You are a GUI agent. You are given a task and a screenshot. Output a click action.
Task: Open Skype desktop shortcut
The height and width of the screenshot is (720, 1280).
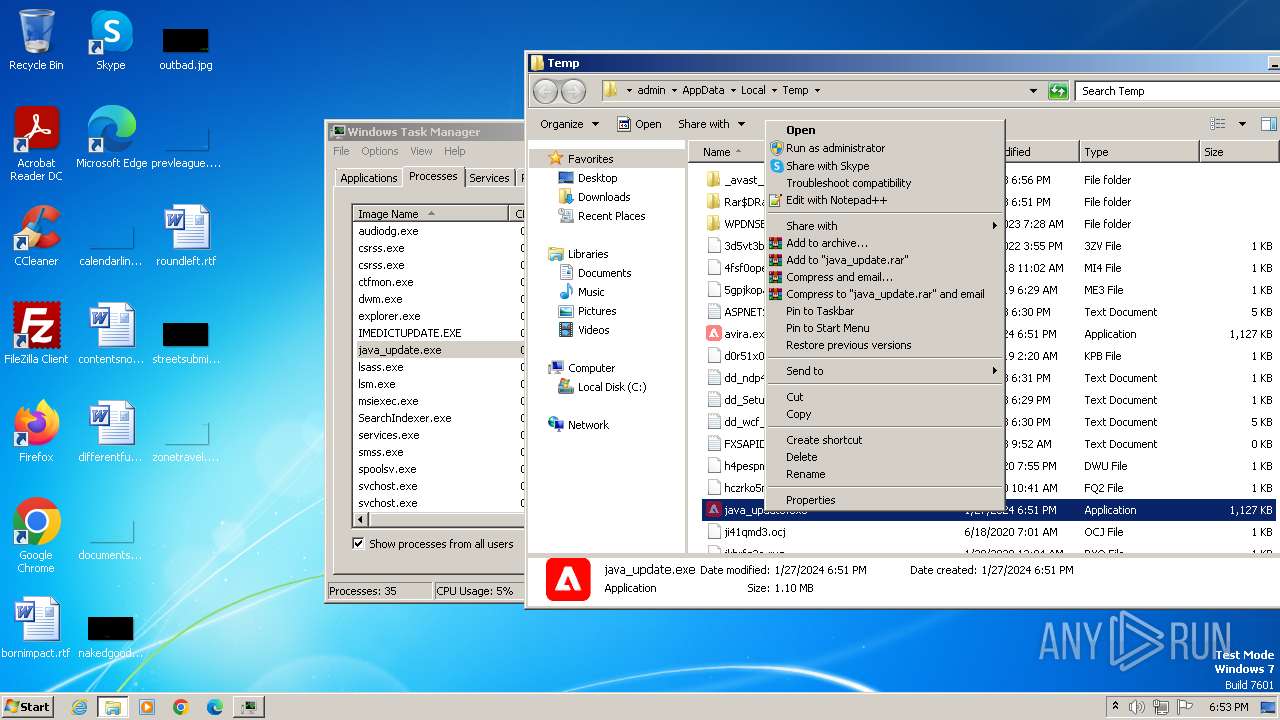pos(111,40)
